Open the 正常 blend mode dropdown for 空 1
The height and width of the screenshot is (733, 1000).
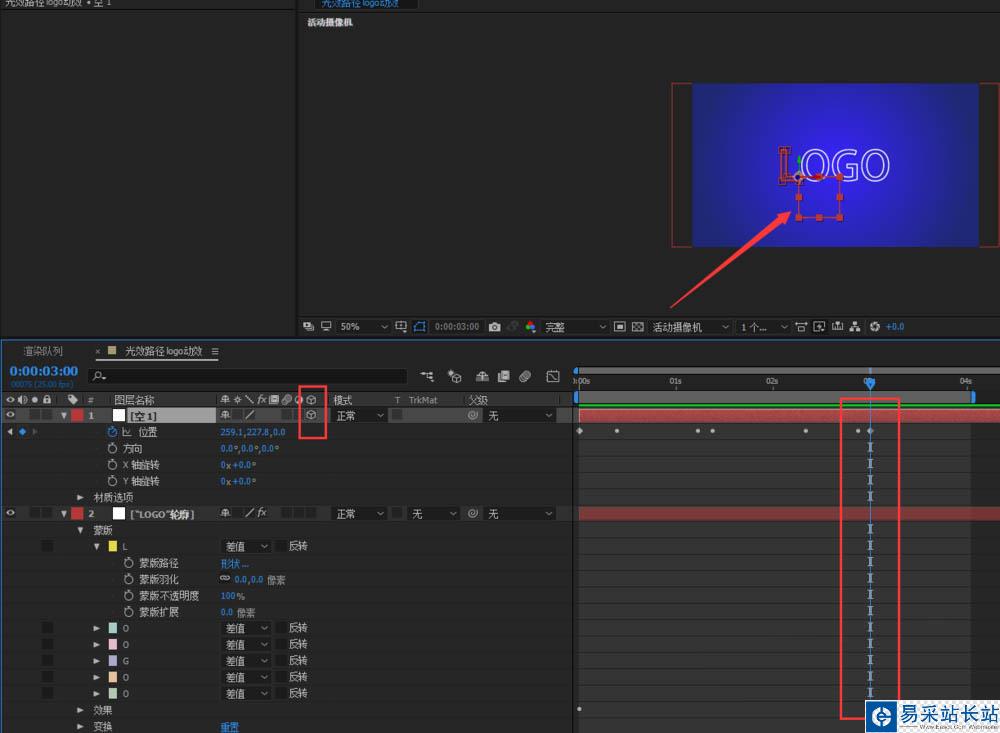point(359,415)
